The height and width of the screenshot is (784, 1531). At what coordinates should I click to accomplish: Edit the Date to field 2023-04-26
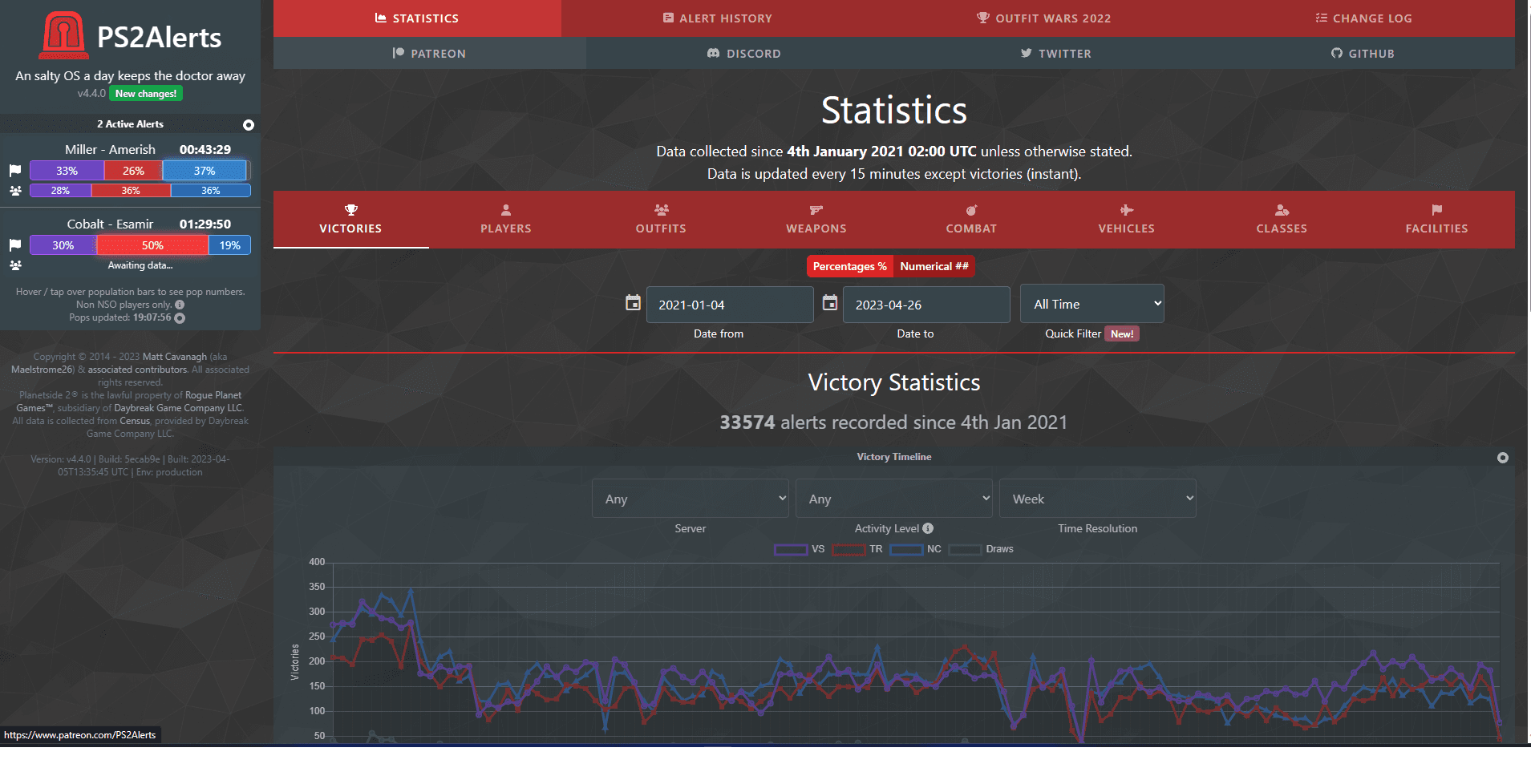[x=926, y=305]
